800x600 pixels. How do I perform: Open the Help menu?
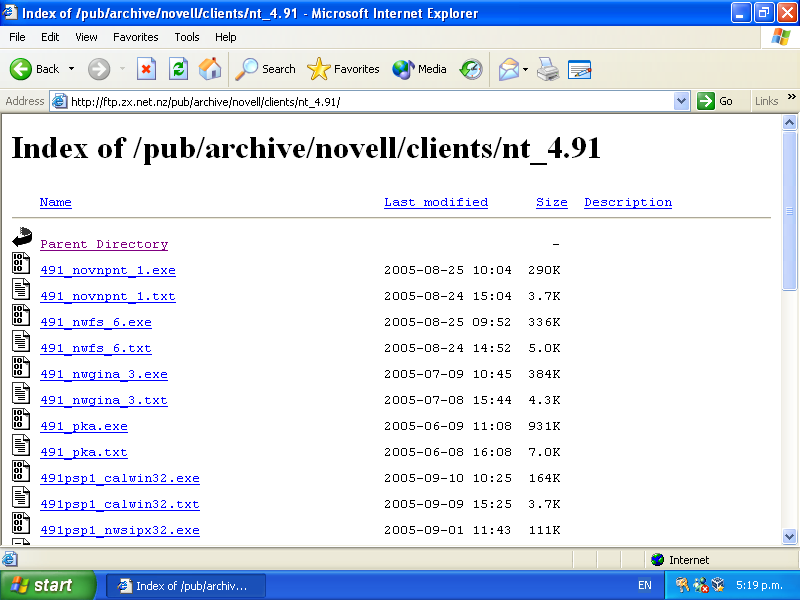click(226, 37)
